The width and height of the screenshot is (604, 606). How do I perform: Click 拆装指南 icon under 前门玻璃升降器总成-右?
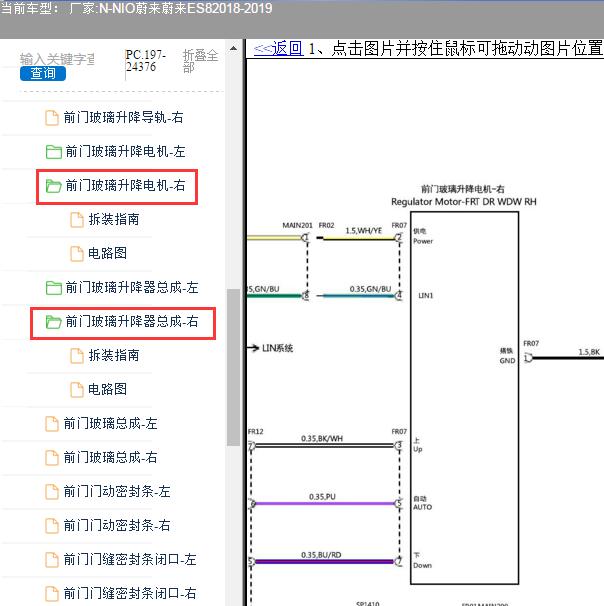click(77, 356)
